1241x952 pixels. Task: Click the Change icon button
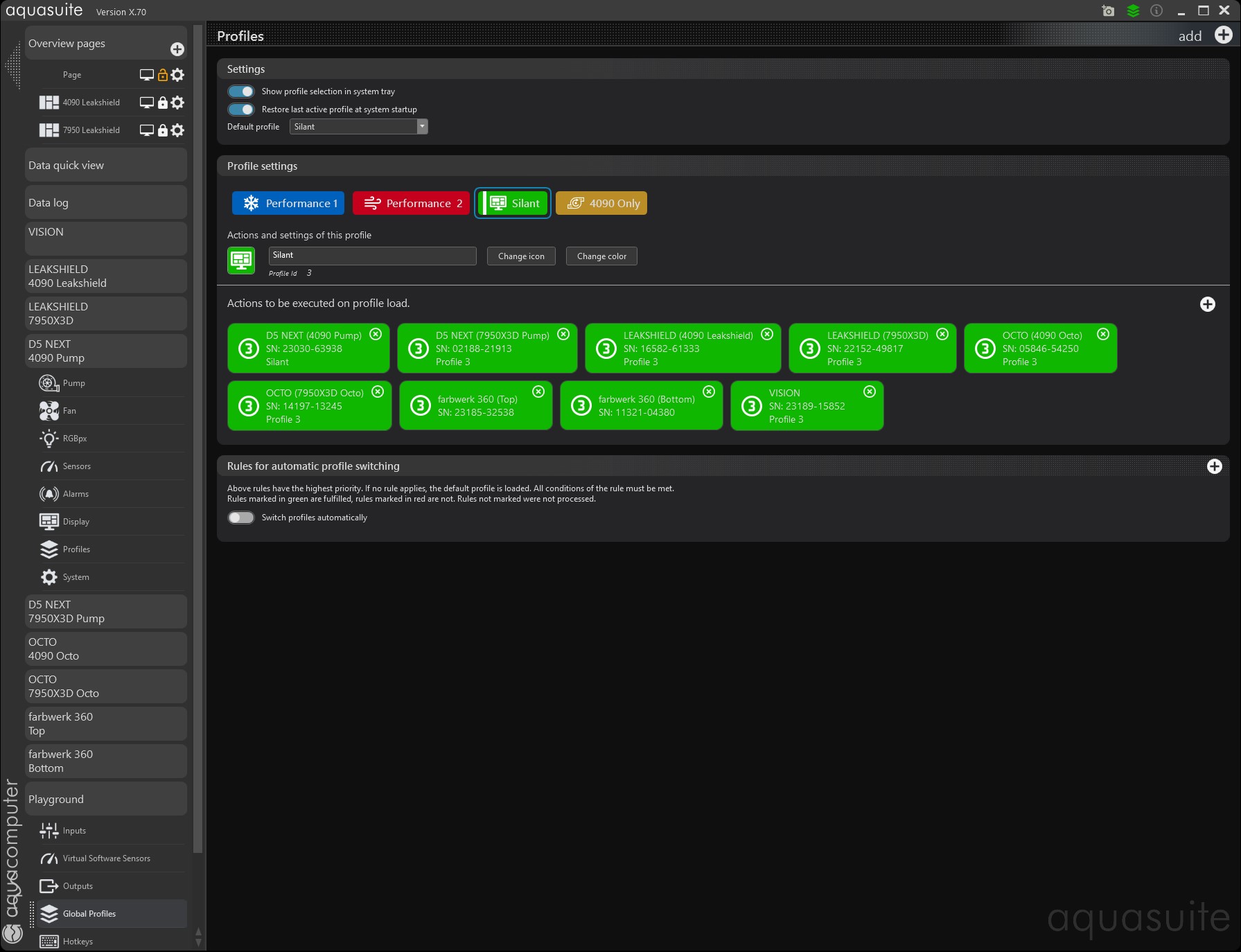point(521,256)
